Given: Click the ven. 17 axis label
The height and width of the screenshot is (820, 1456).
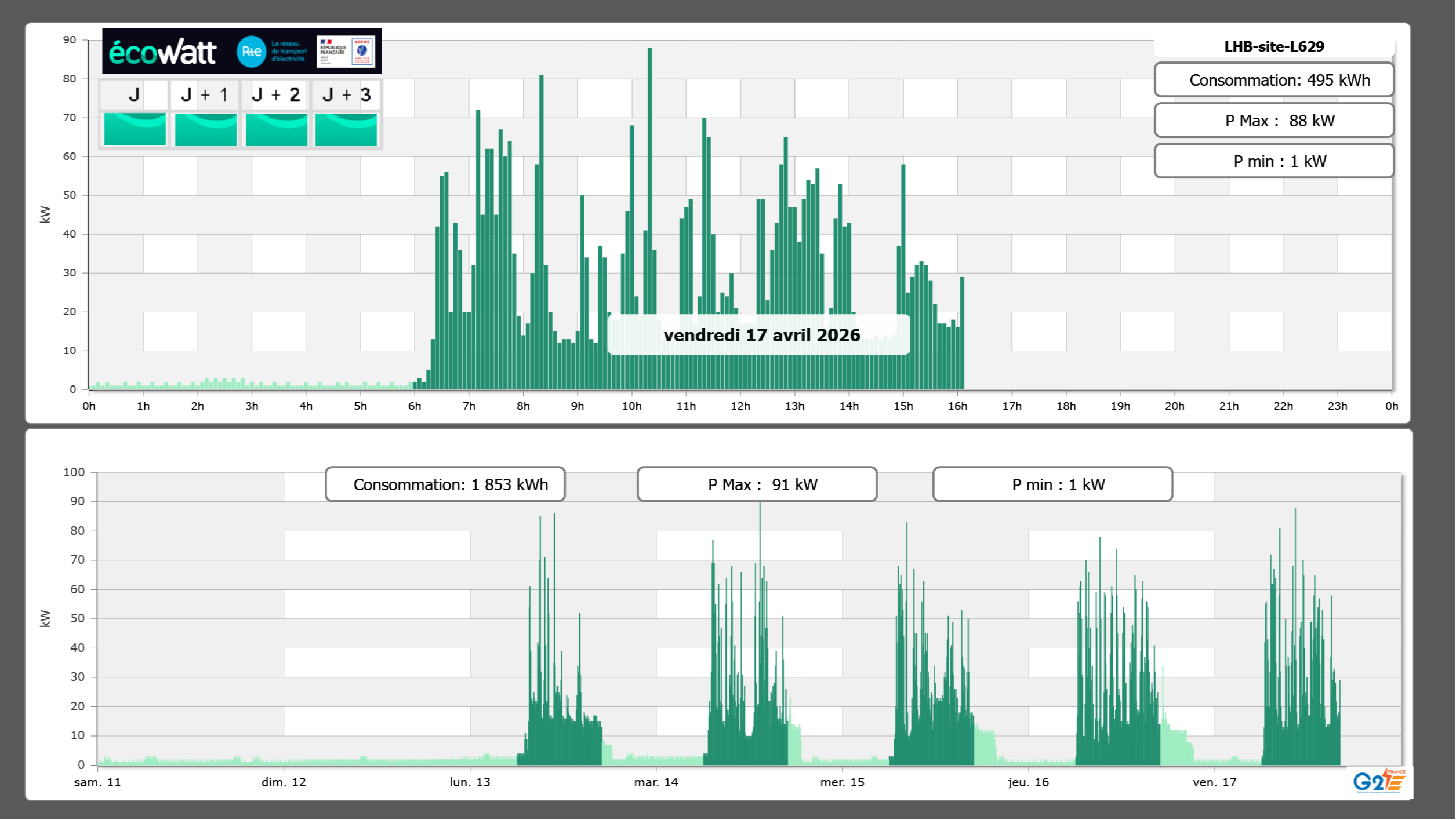Looking at the screenshot, I should pyautogui.click(x=1214, y=782).
